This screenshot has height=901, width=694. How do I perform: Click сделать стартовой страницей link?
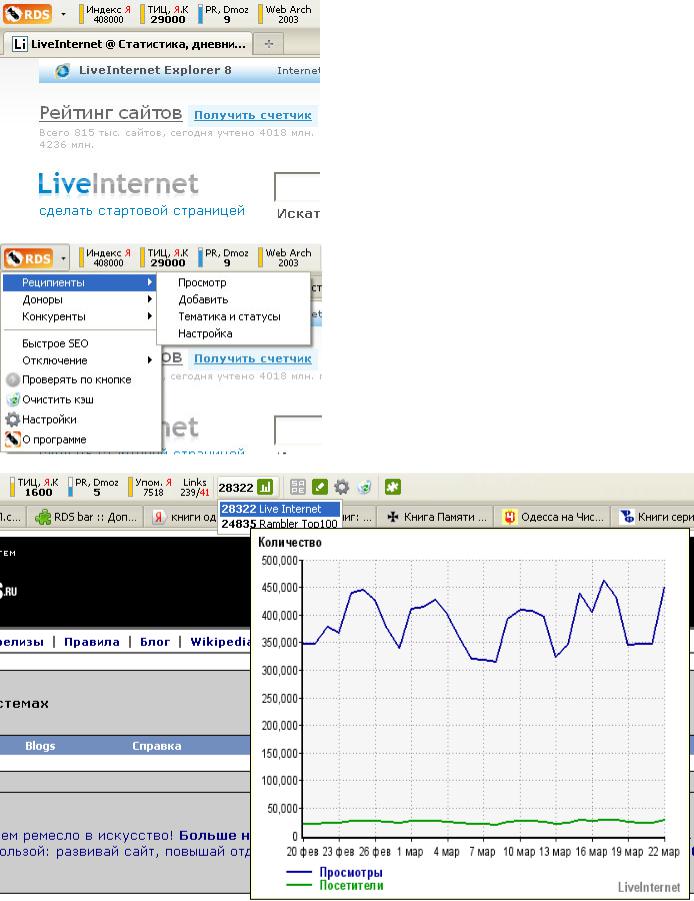click(142, 211)
